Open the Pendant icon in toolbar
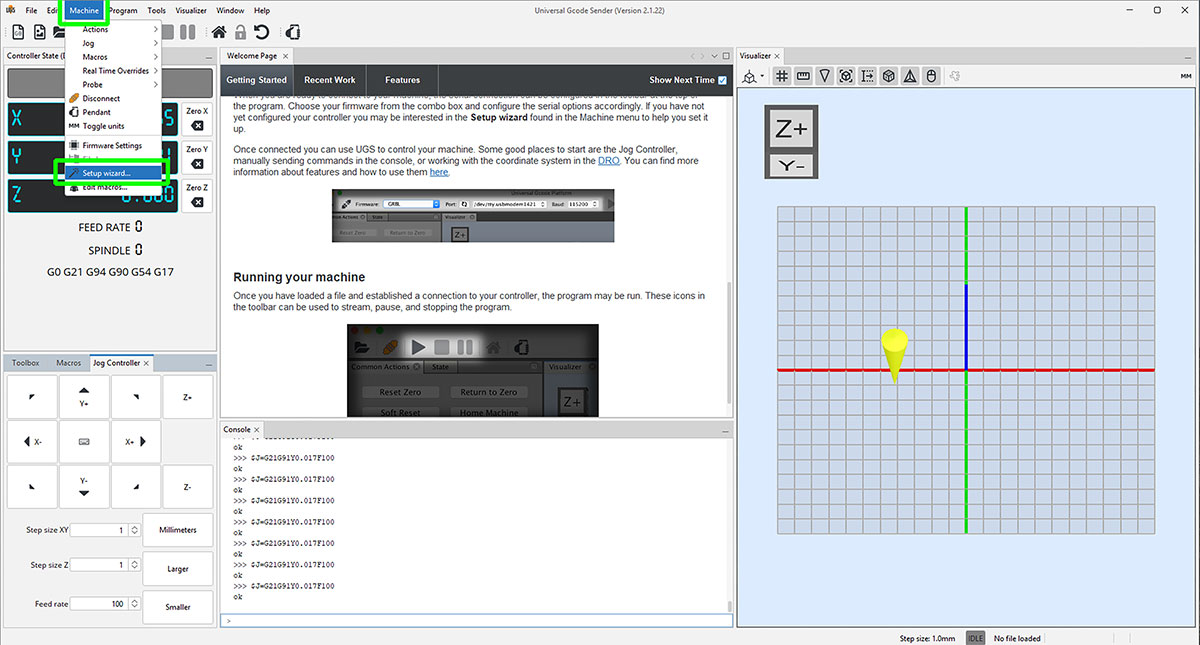1200x645 pixels. (x=292, y=33)
